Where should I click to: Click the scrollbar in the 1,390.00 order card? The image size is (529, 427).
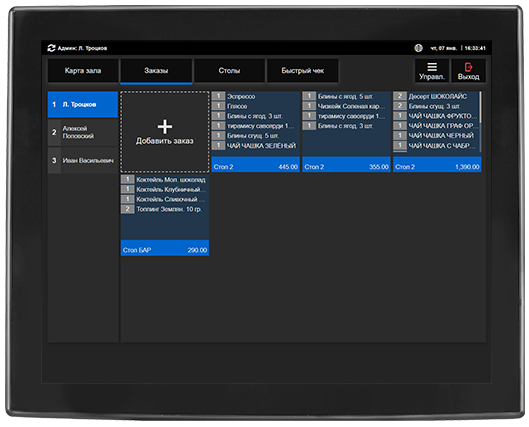click(x=480, y=107)
